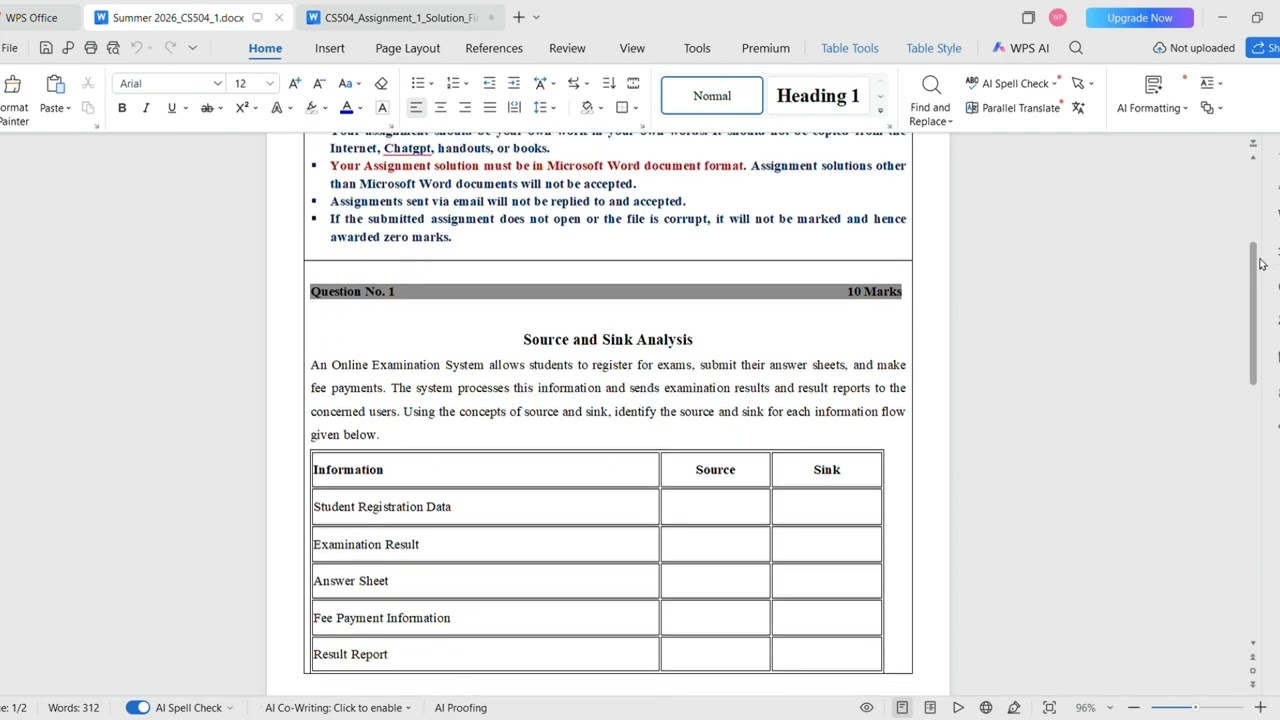Toggle underline formatting
The width and height of the screenshot is (1280, 720).
coord(171,108)
